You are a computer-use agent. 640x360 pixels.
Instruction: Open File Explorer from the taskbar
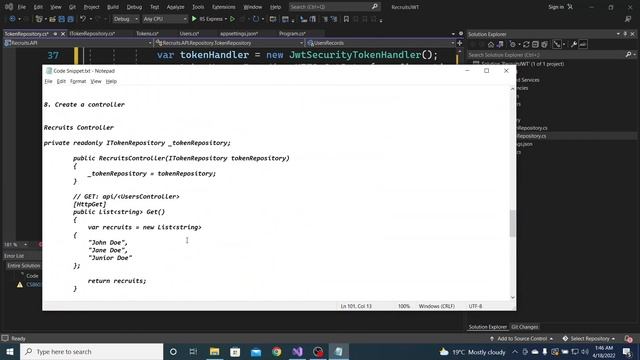coord(214,351)
